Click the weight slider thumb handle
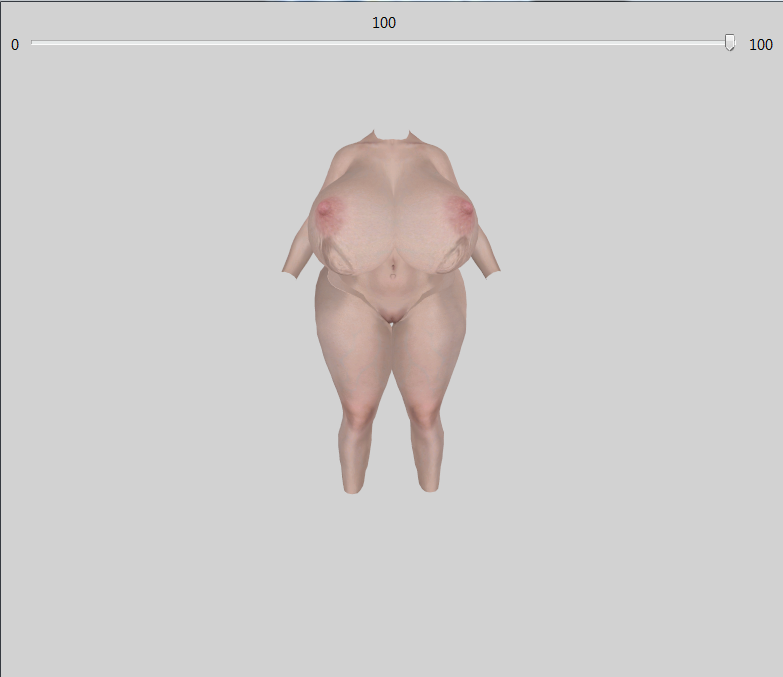783x677 pixels. point(730,43)
